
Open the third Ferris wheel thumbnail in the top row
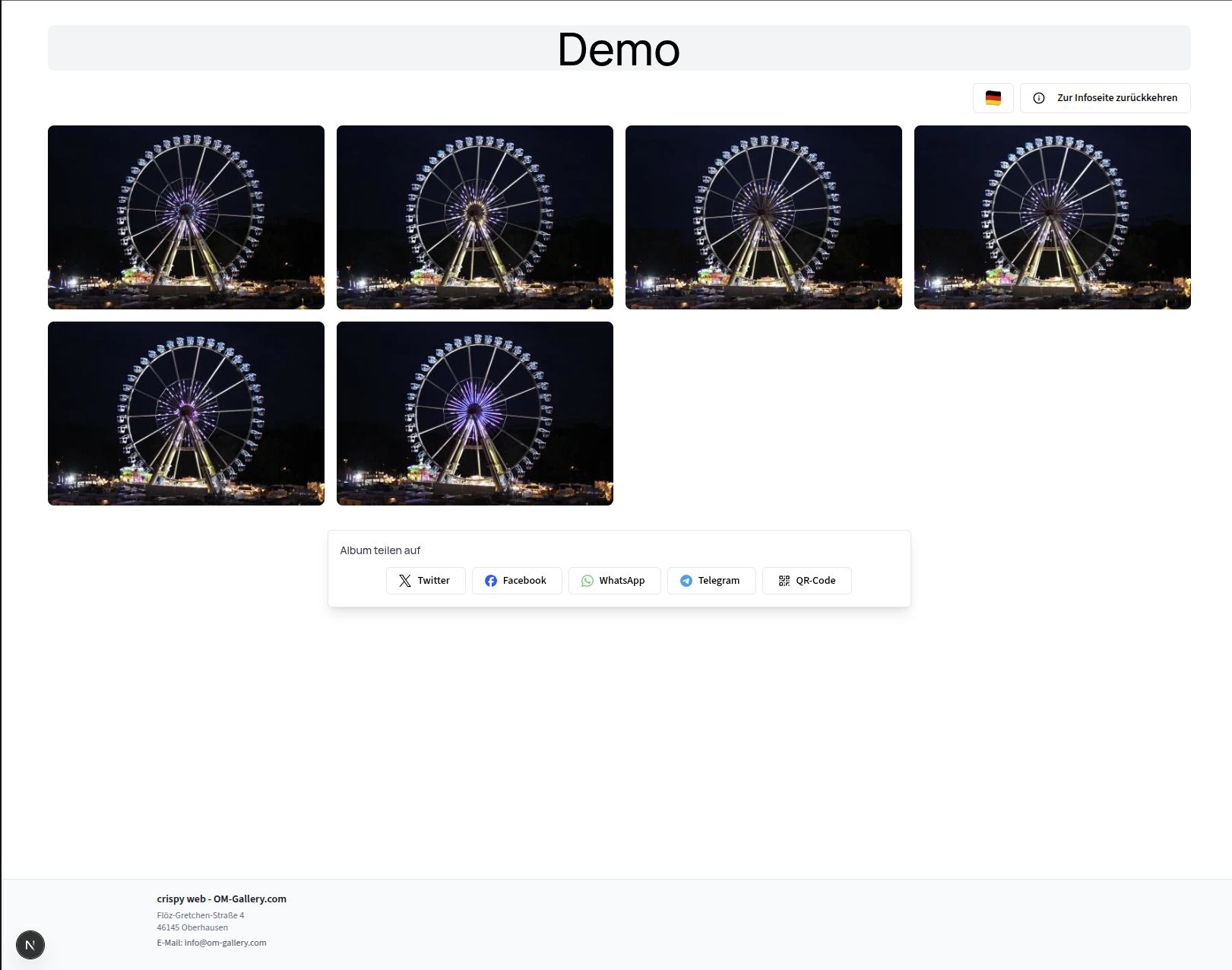coord(764,217)
